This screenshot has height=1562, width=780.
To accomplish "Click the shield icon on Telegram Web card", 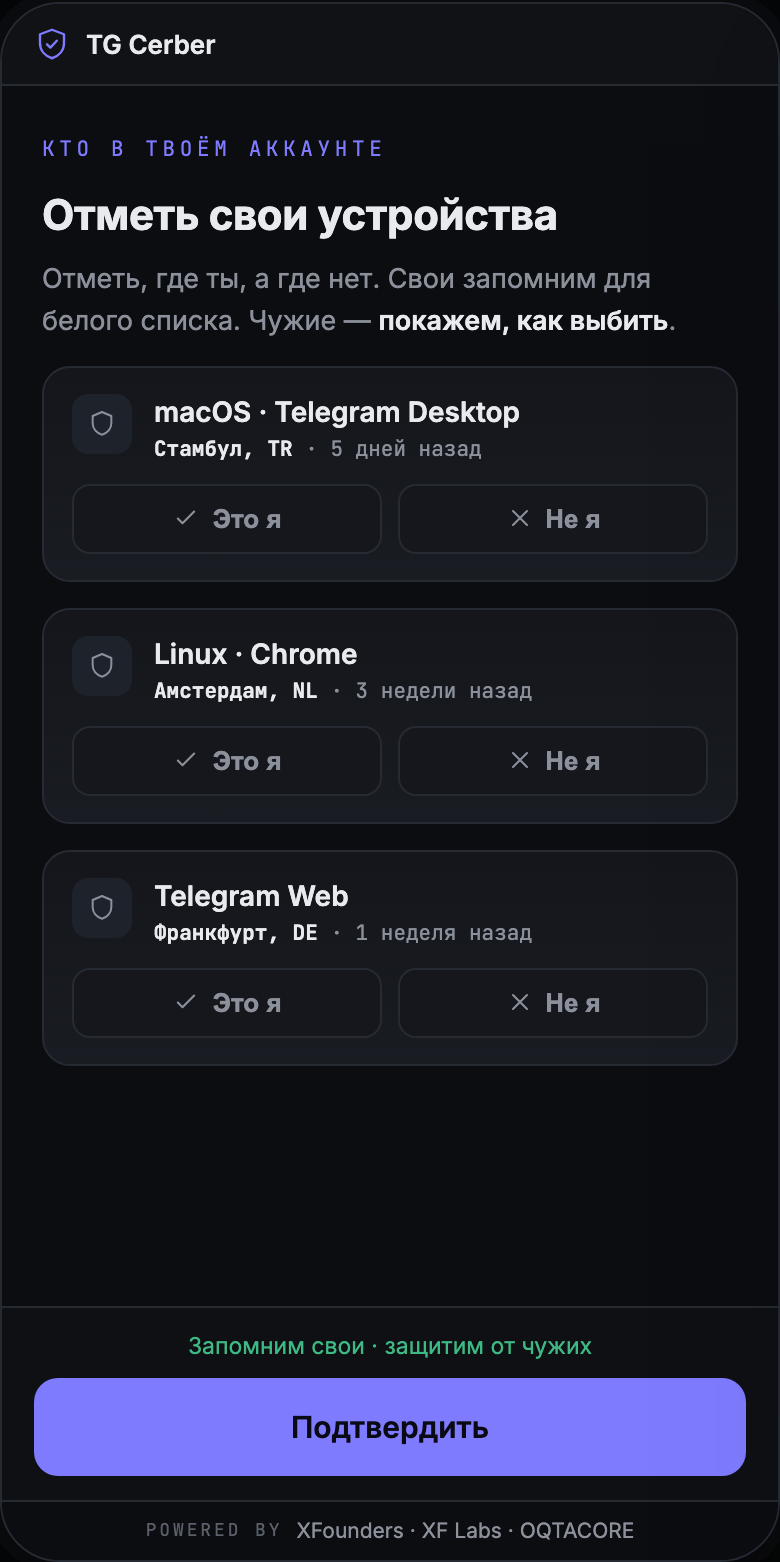I will pos(102,908).
